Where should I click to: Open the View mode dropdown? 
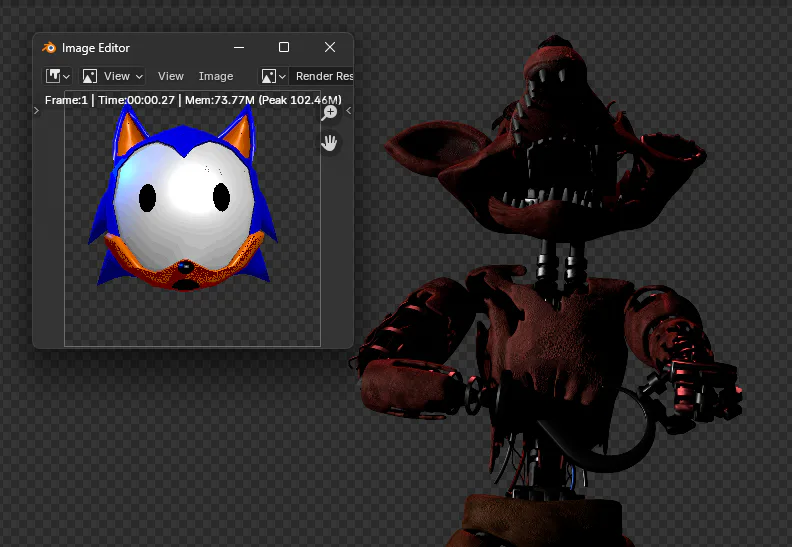pyautogui.click(x=113, y=76)
